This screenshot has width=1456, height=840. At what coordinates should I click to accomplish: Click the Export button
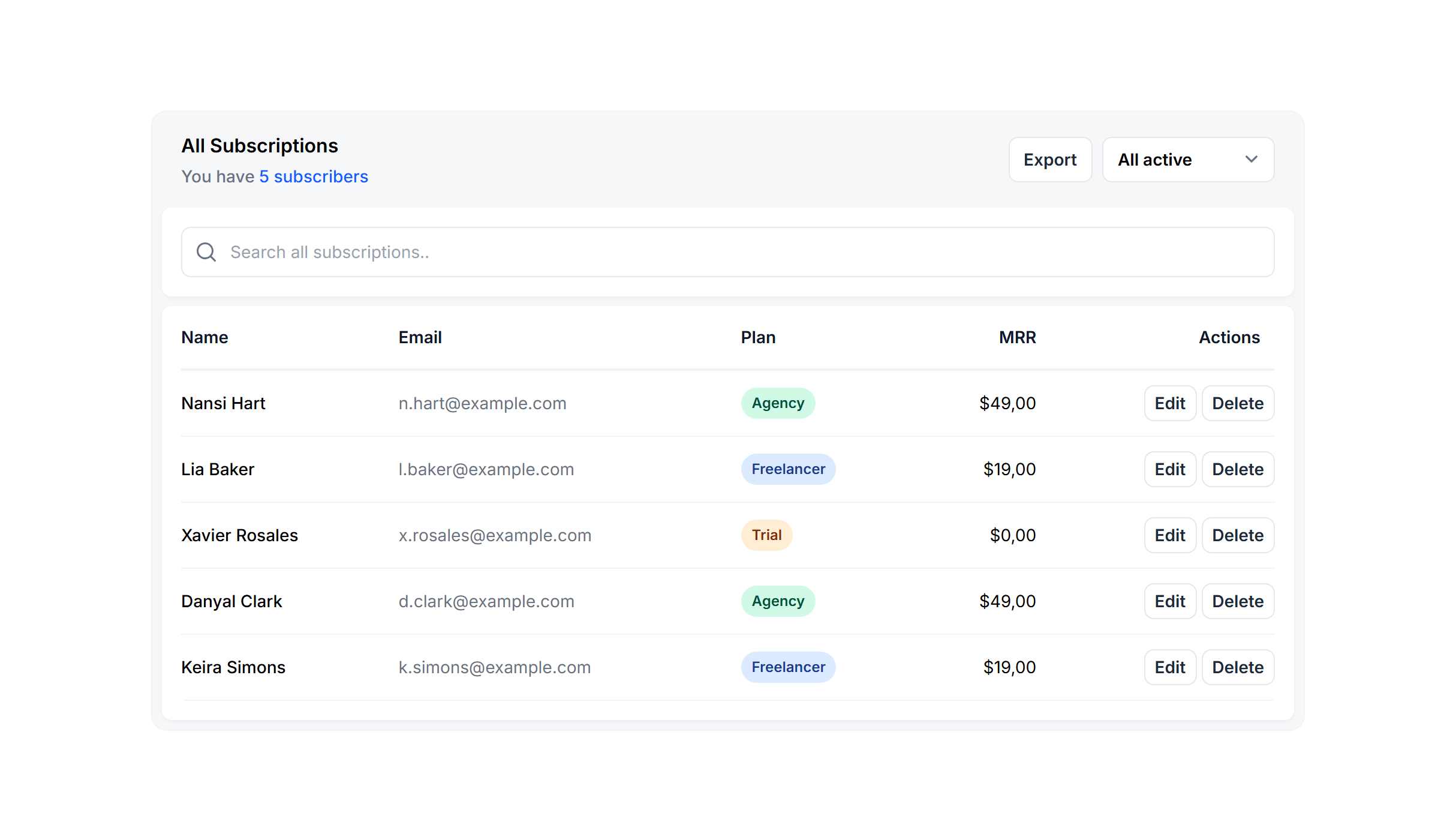(1050, 160)
